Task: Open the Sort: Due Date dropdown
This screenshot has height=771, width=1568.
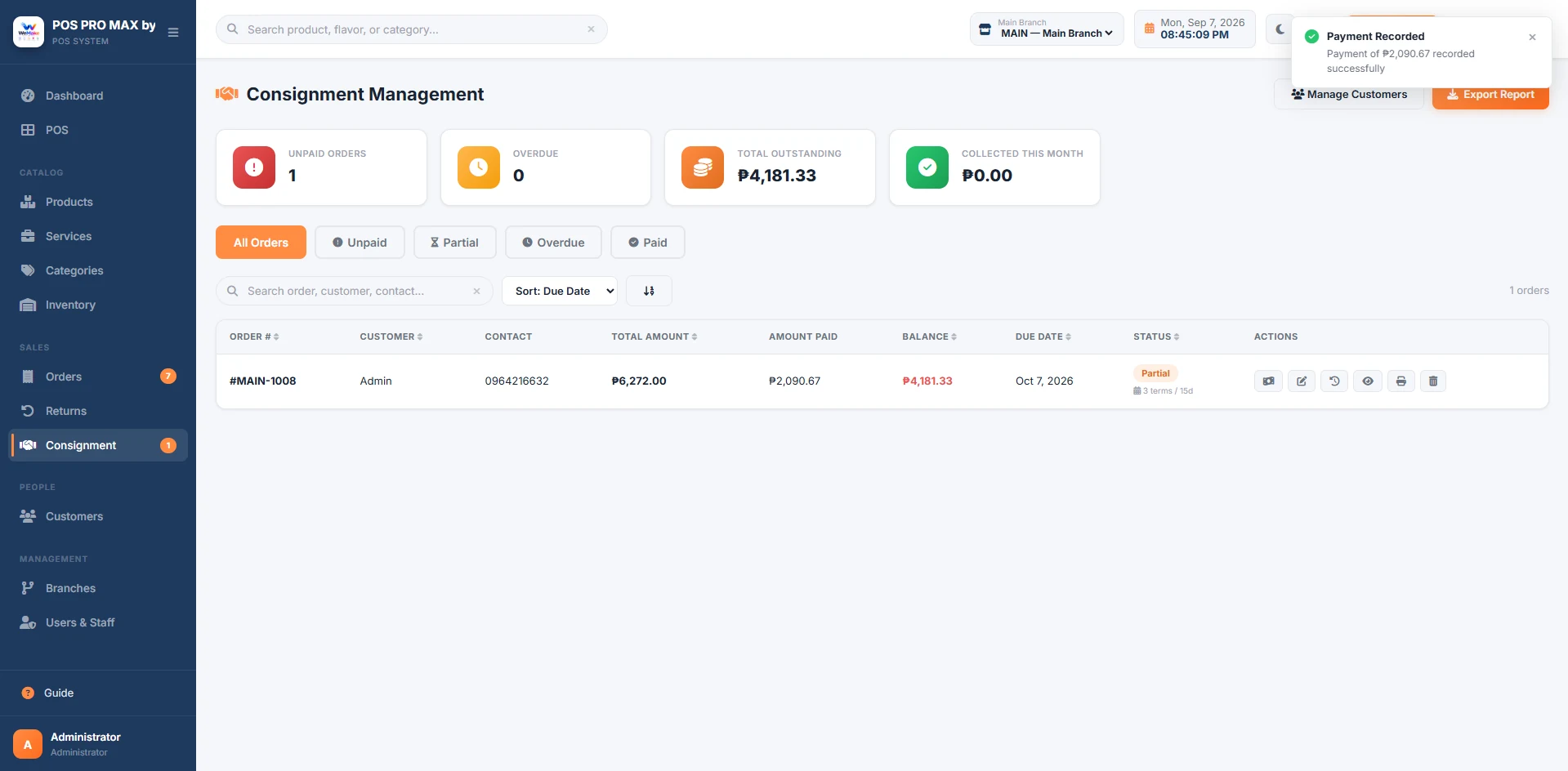Action: click(x=560, y=291)
